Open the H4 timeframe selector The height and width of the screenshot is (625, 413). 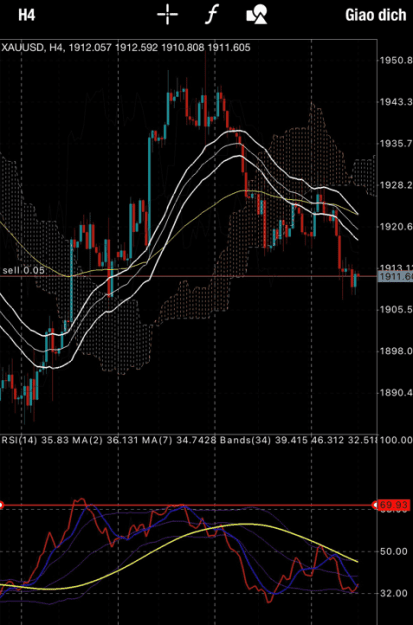pos(27,15)
